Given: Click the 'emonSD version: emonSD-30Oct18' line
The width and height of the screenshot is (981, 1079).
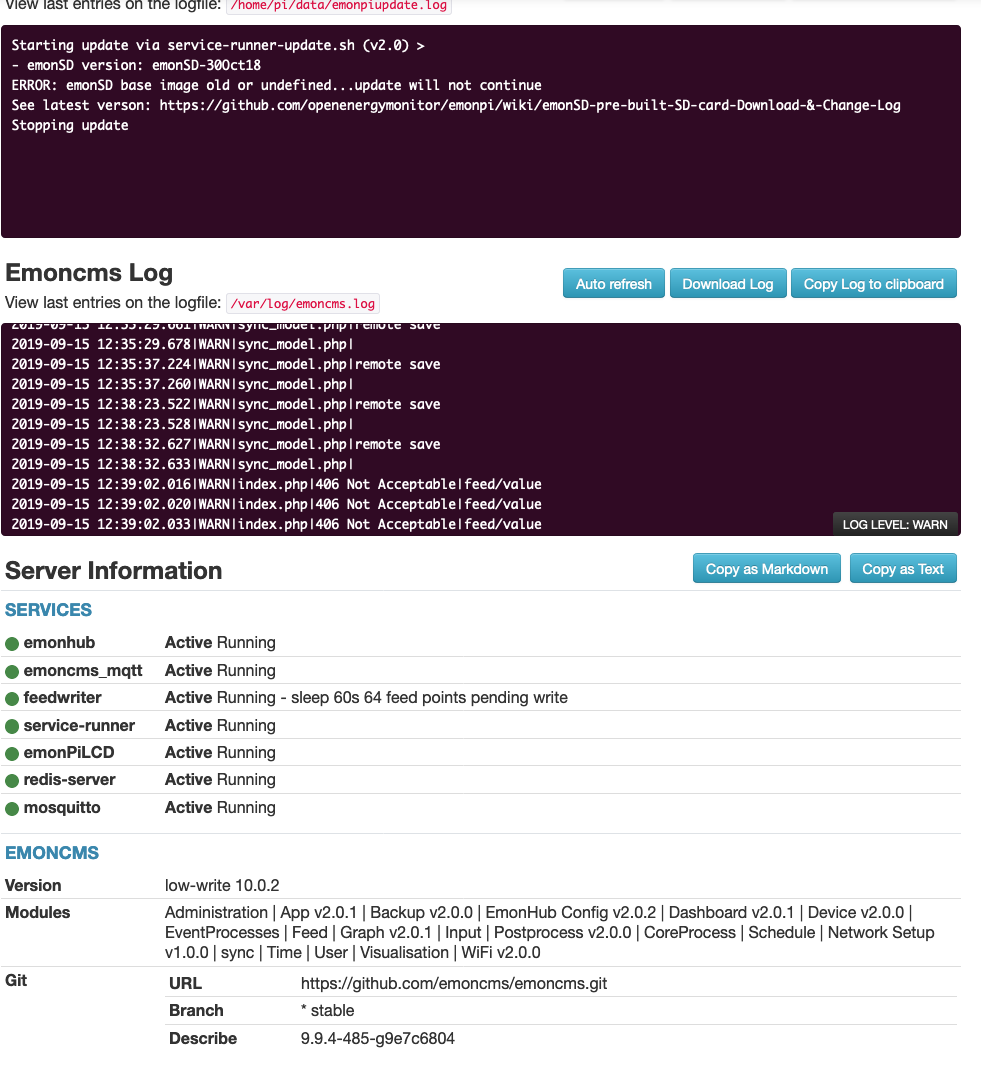Looking at the screenshot, I should pyautogui.click(x=136, y=65).
